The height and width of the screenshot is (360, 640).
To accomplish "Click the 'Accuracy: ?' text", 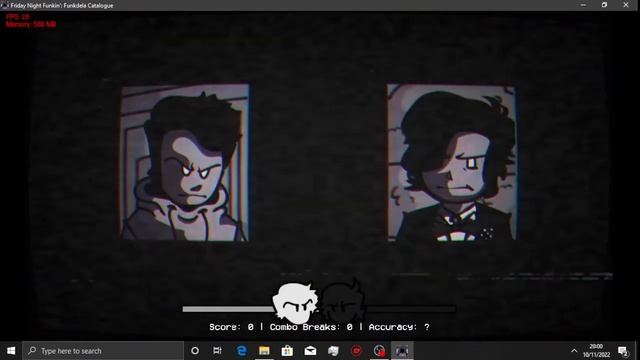I will coord(399,327).
